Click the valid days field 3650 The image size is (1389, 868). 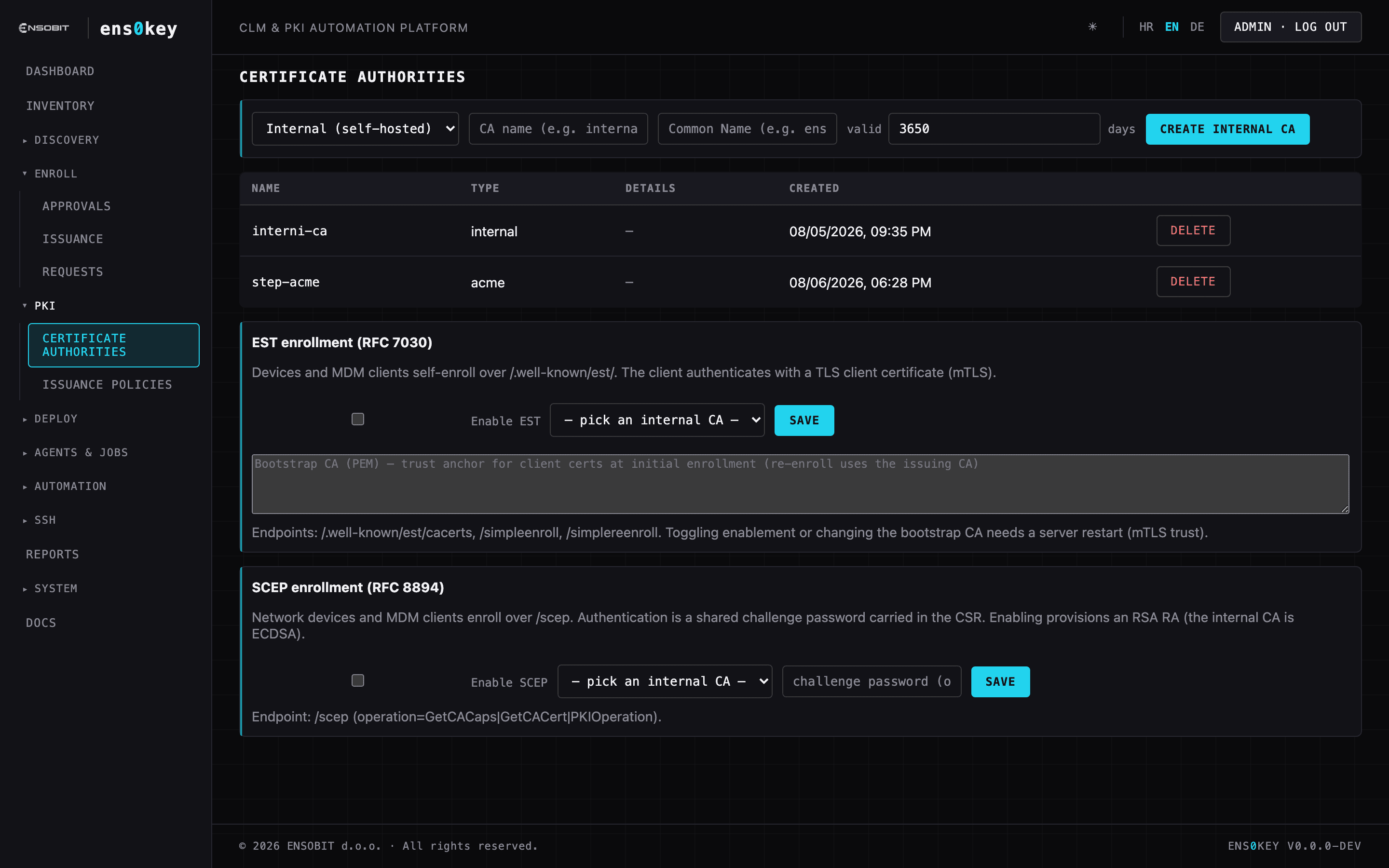pos(994,129)
